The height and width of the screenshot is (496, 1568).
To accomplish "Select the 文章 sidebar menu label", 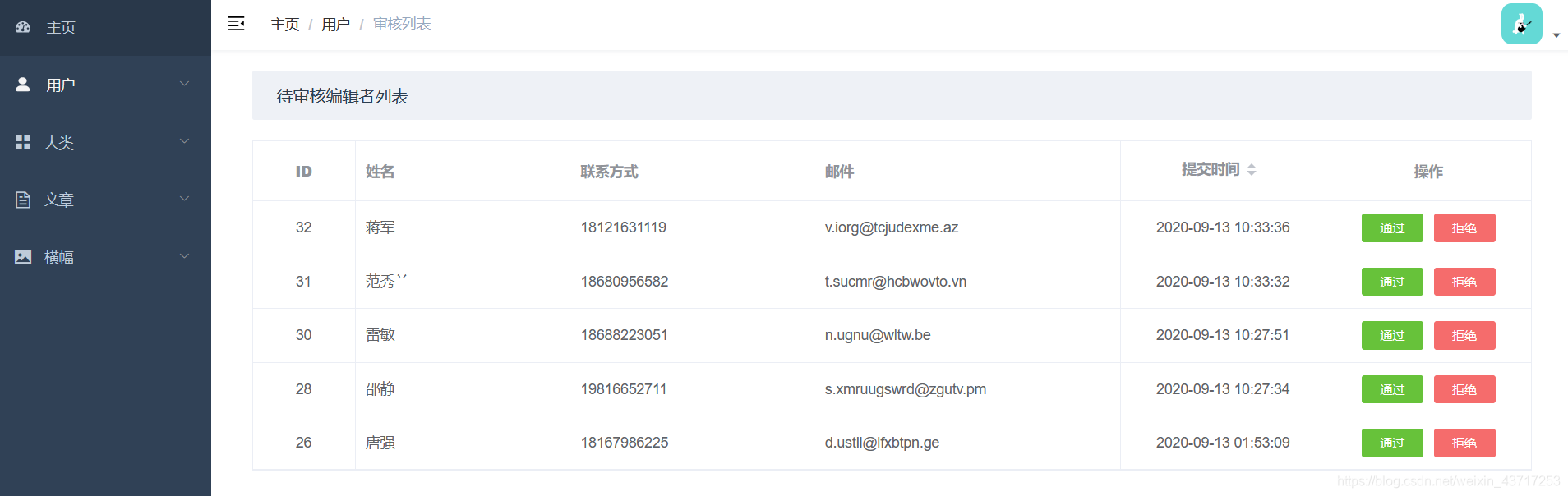I will (59, 200).
